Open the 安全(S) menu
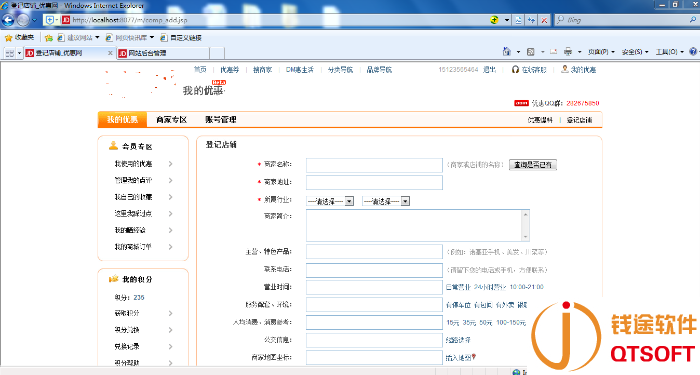The height and width of the screenshot is (375, 700). 635,52
